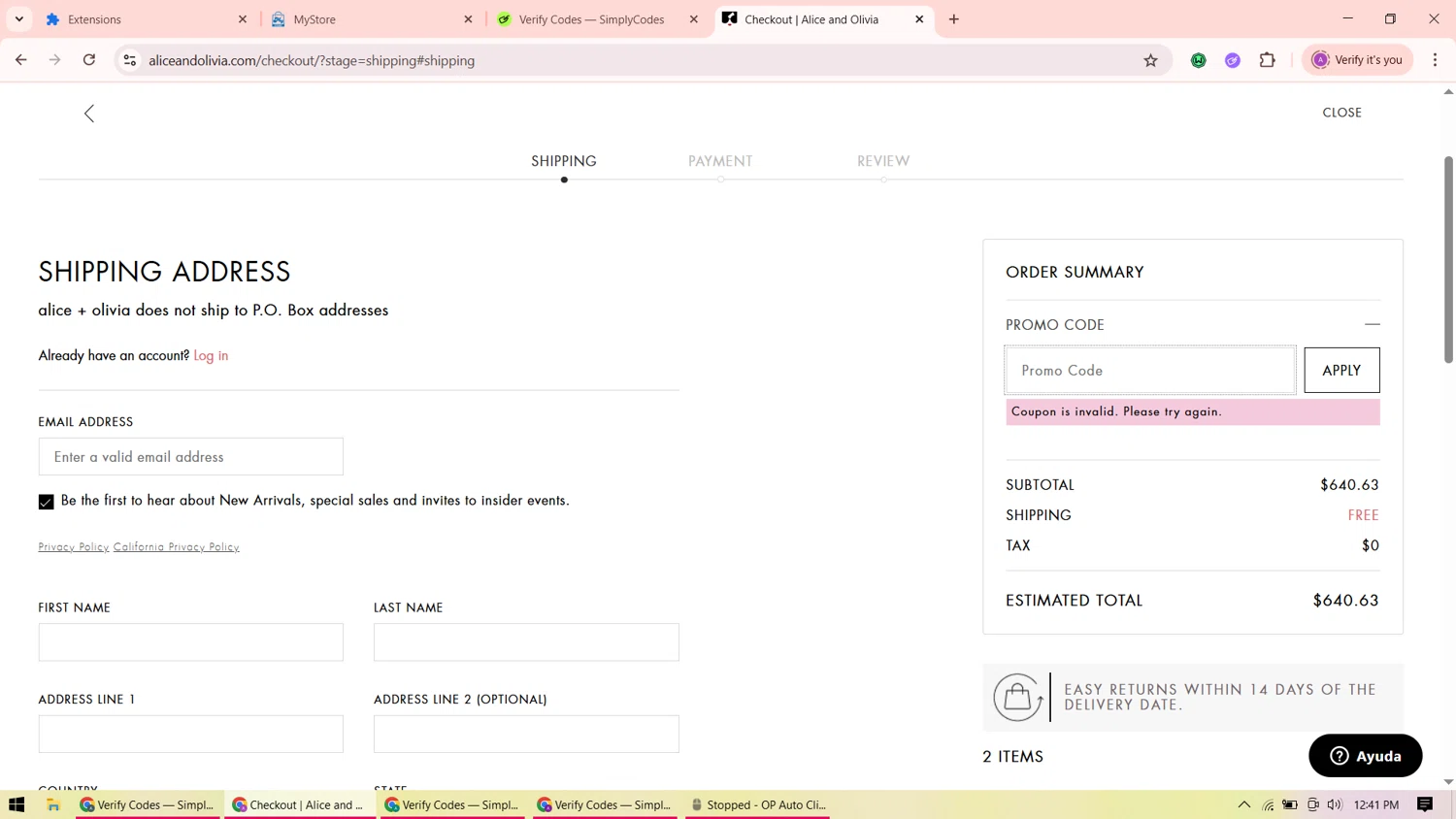Click the Verify it's you profile button
1456x819 pixels.
pos(1357,60)
